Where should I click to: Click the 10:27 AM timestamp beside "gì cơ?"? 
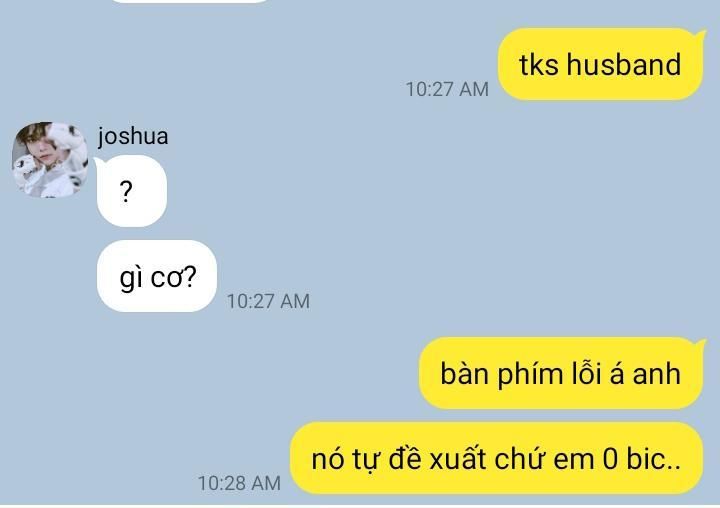(268, 301)
